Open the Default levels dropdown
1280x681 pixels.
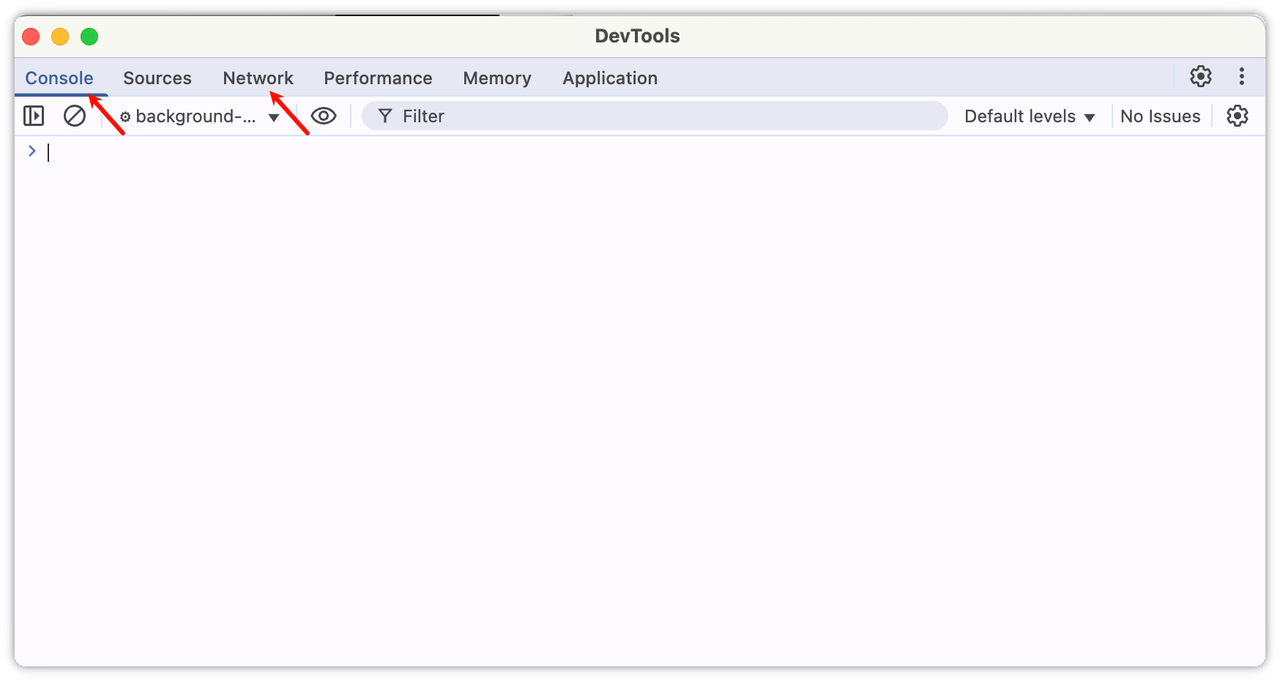(1029, 117)
